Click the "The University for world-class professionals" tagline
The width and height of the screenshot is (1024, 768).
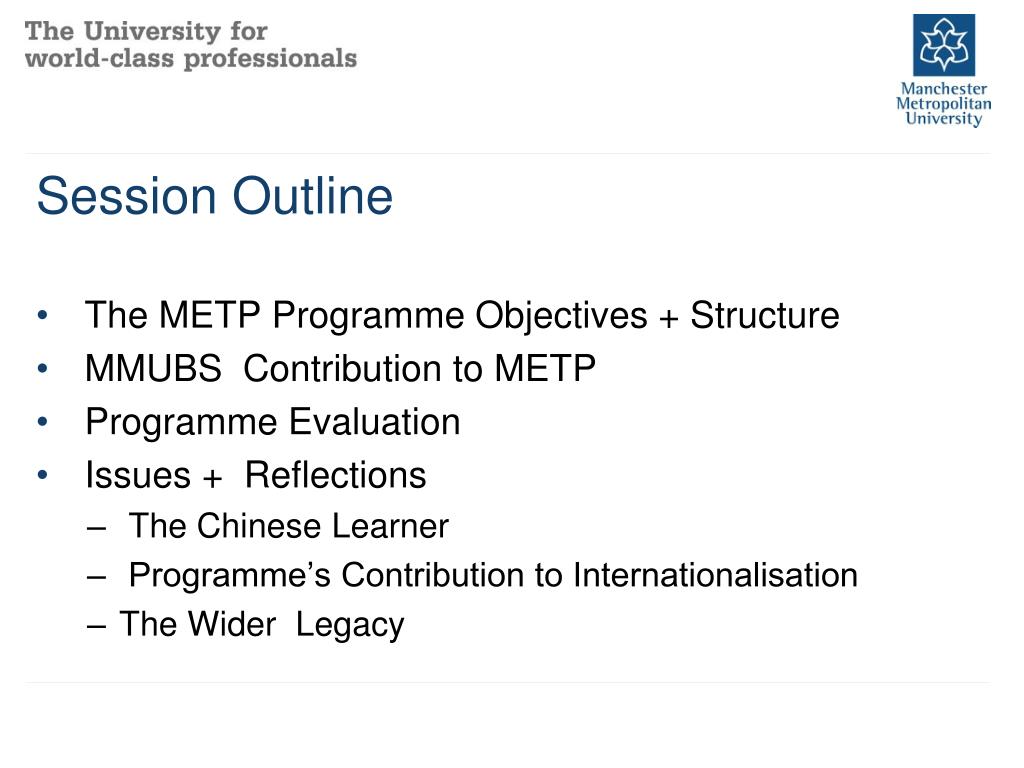(190, 45)
